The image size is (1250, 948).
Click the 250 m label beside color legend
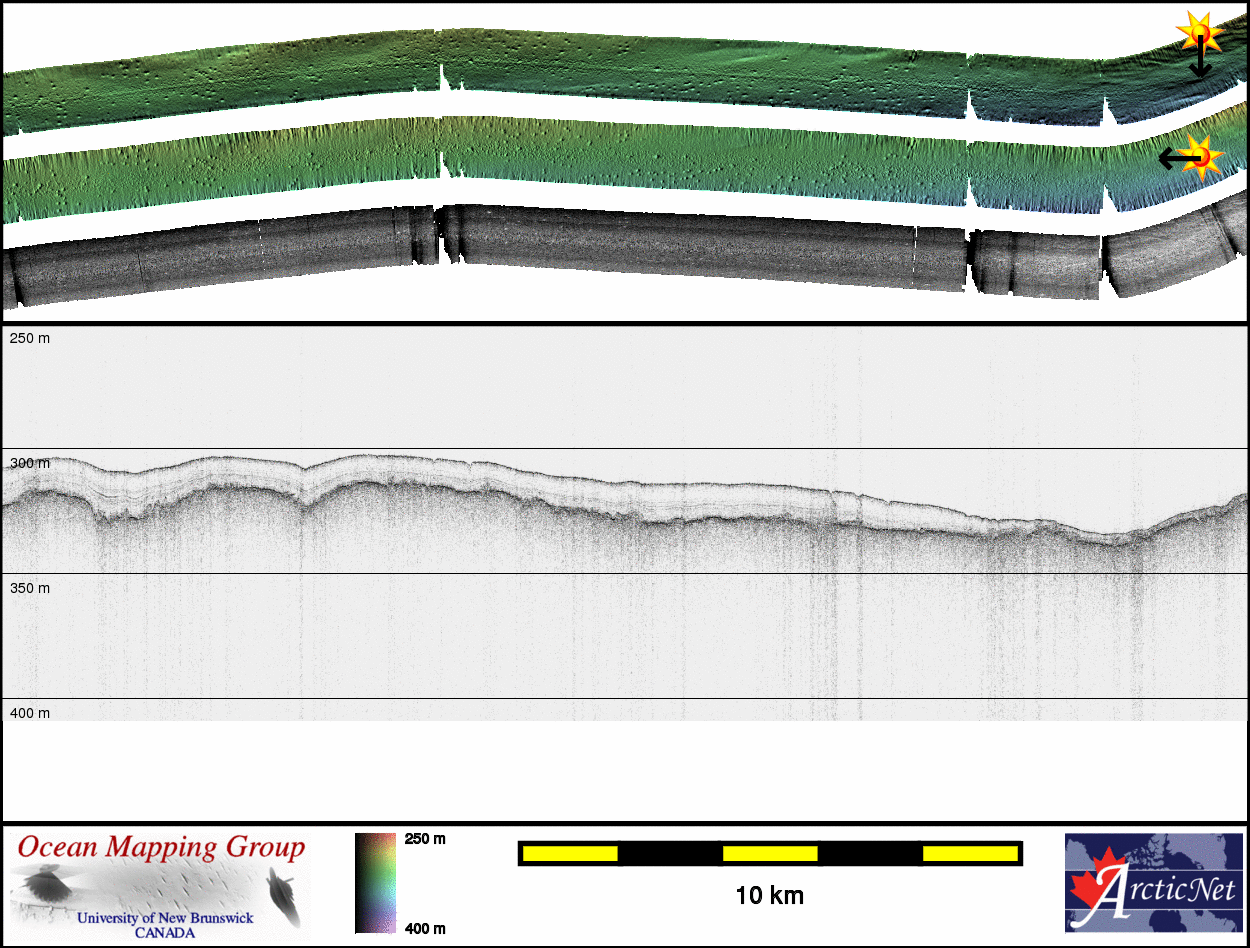(425, 839)
